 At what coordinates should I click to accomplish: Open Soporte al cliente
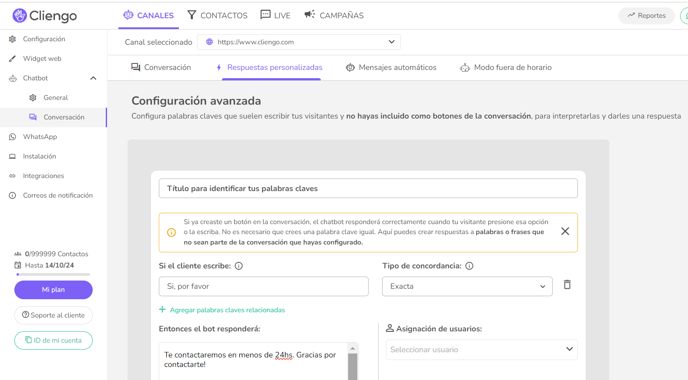point(54,315)
